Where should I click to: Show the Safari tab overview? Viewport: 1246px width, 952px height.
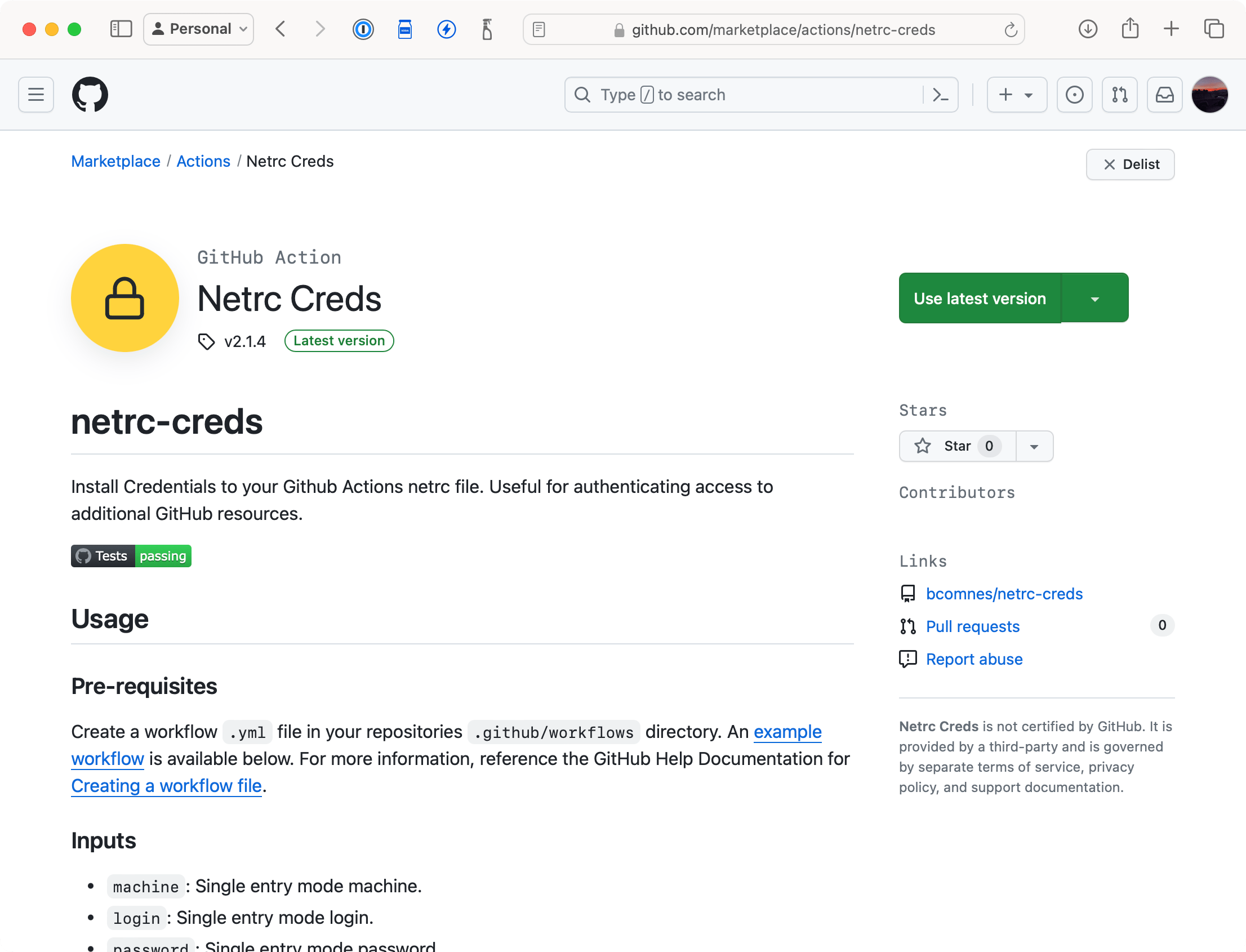click(x=1213, y=29)
